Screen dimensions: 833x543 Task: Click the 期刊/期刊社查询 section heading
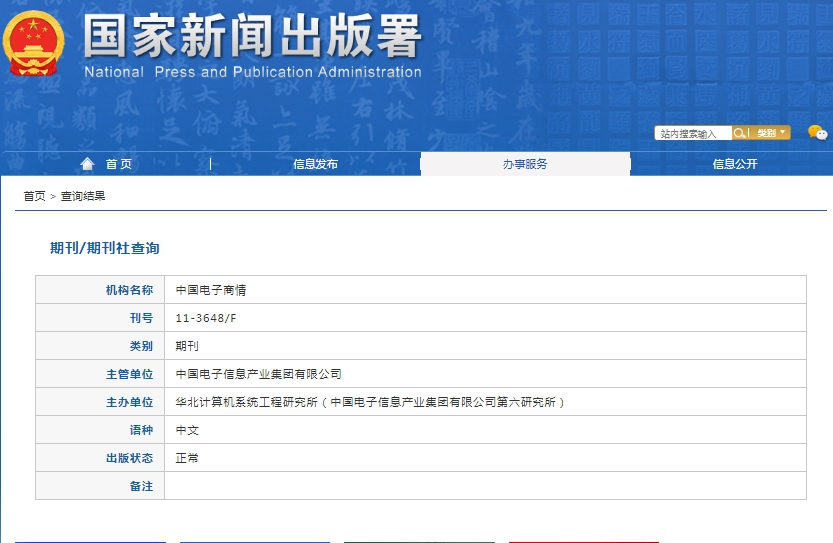[x=105, y=248]
